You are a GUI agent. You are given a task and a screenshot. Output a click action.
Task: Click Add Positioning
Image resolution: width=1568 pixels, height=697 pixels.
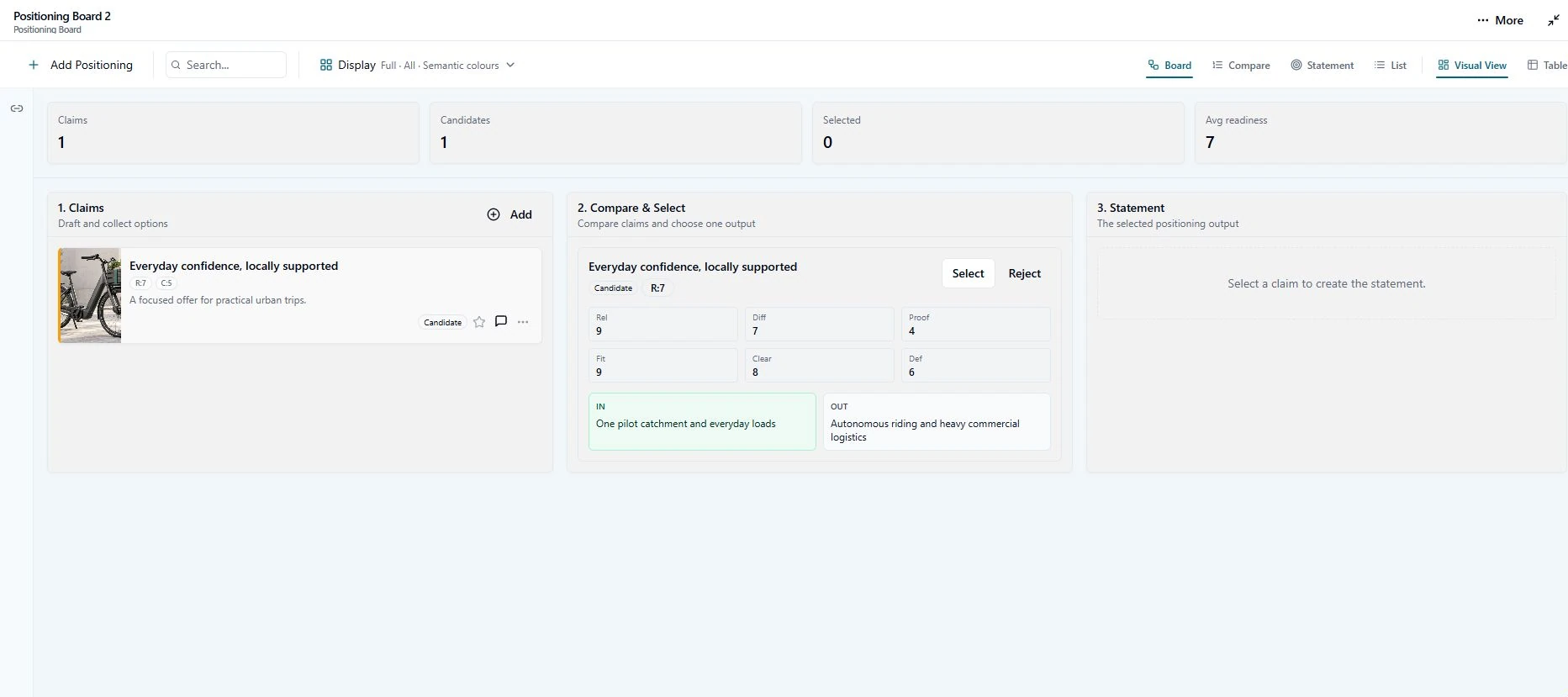click(81, 65)
